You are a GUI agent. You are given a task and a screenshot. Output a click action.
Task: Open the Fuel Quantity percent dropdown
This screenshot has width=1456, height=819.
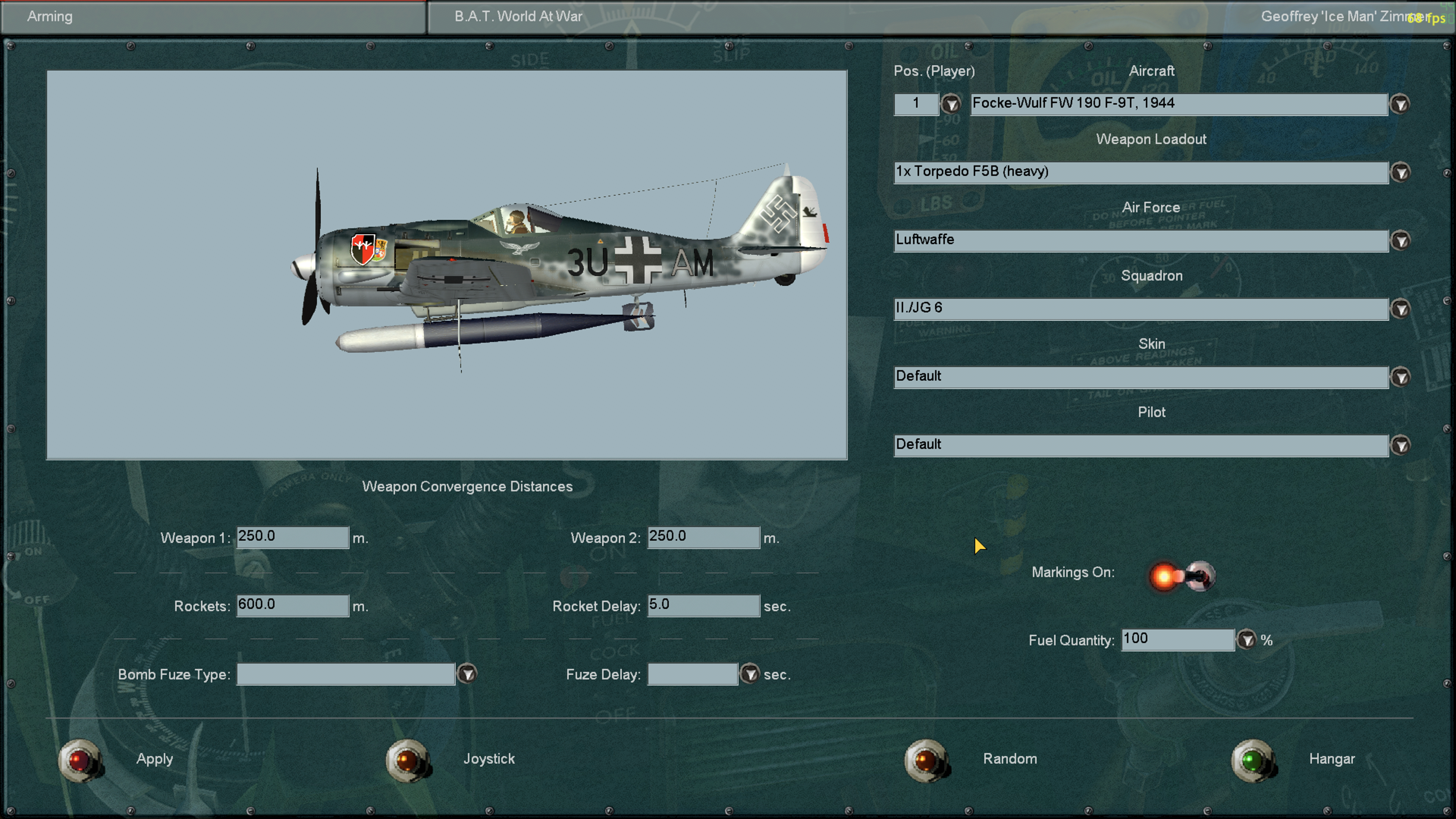pyautogui.click(x=1246, y=640)
